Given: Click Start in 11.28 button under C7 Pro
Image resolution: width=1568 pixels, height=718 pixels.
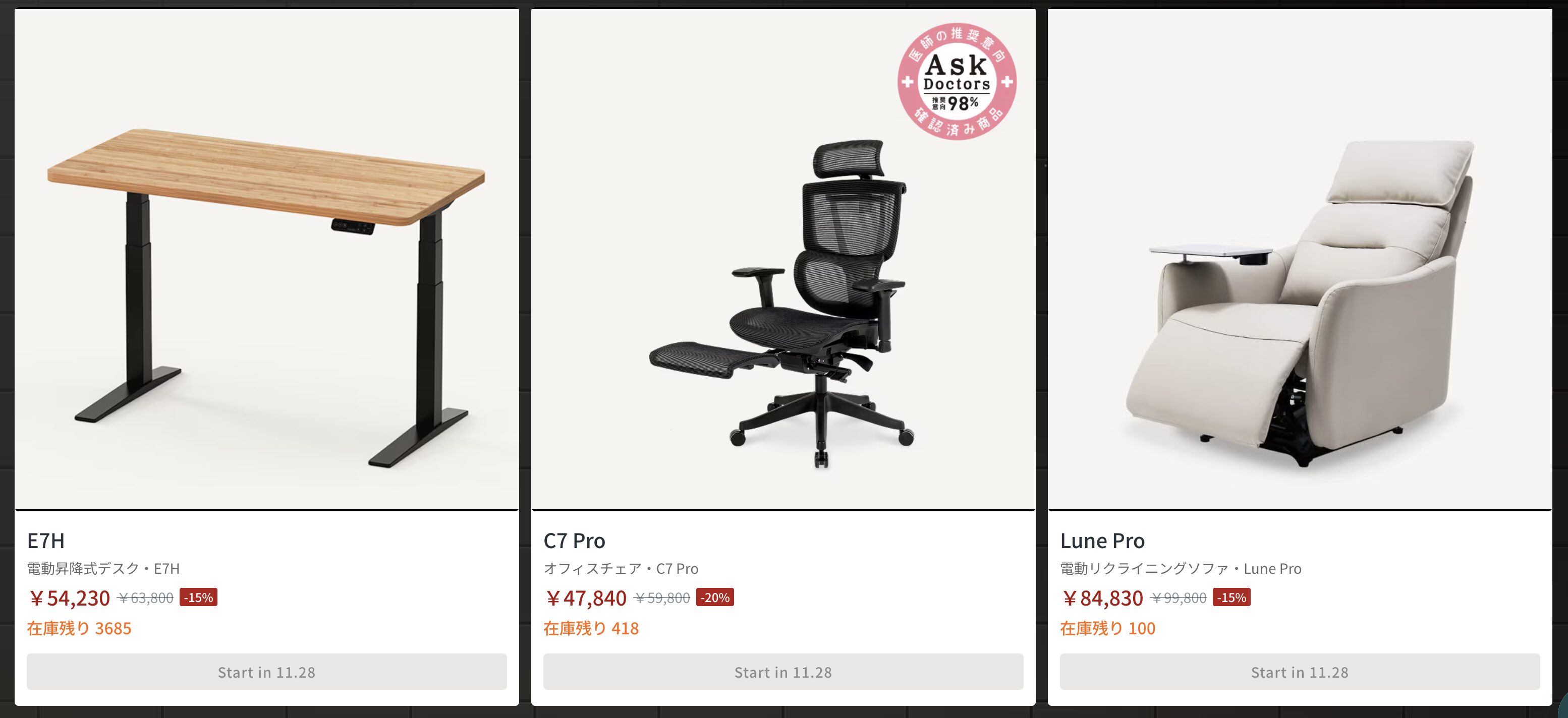Looking at the screenshot, I should [x=783, y=672].
